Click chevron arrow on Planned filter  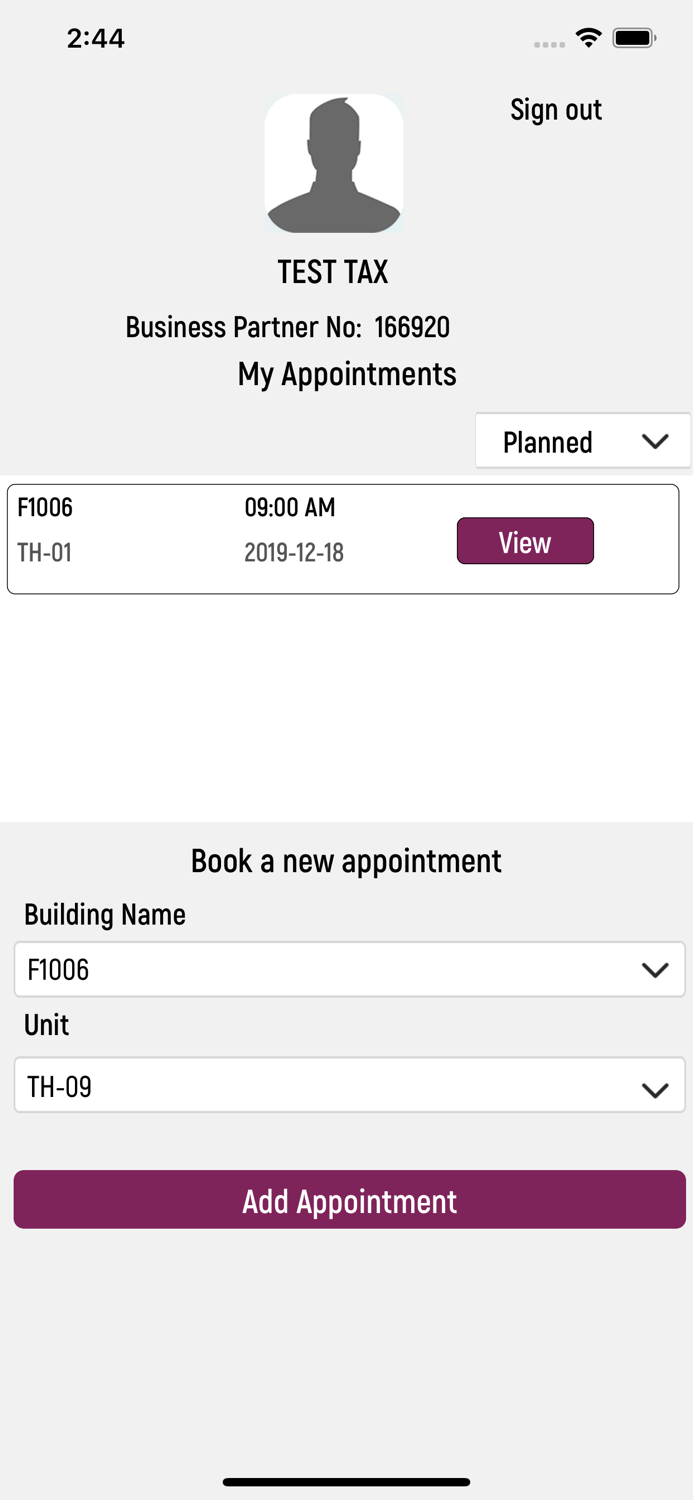coord(655,441)
